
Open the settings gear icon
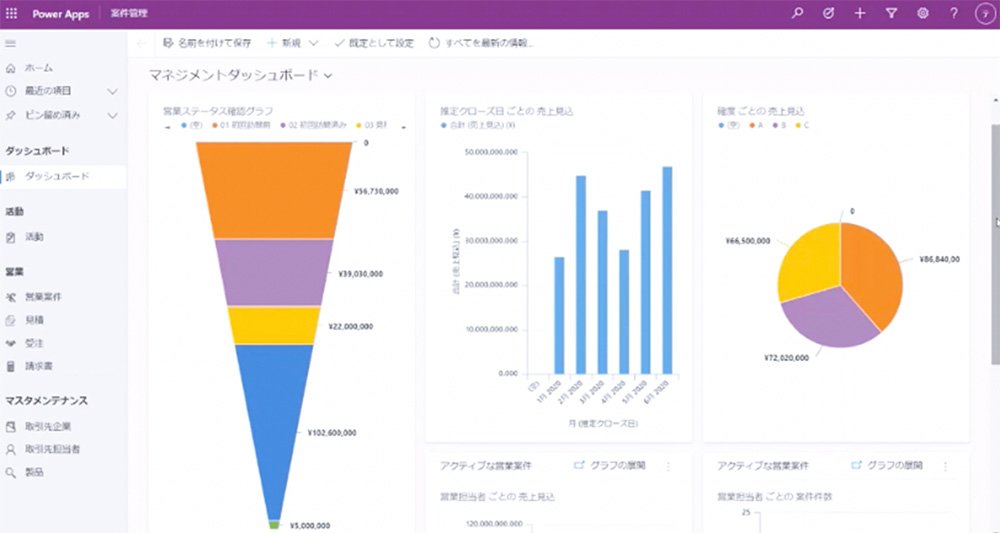(922, 13)
